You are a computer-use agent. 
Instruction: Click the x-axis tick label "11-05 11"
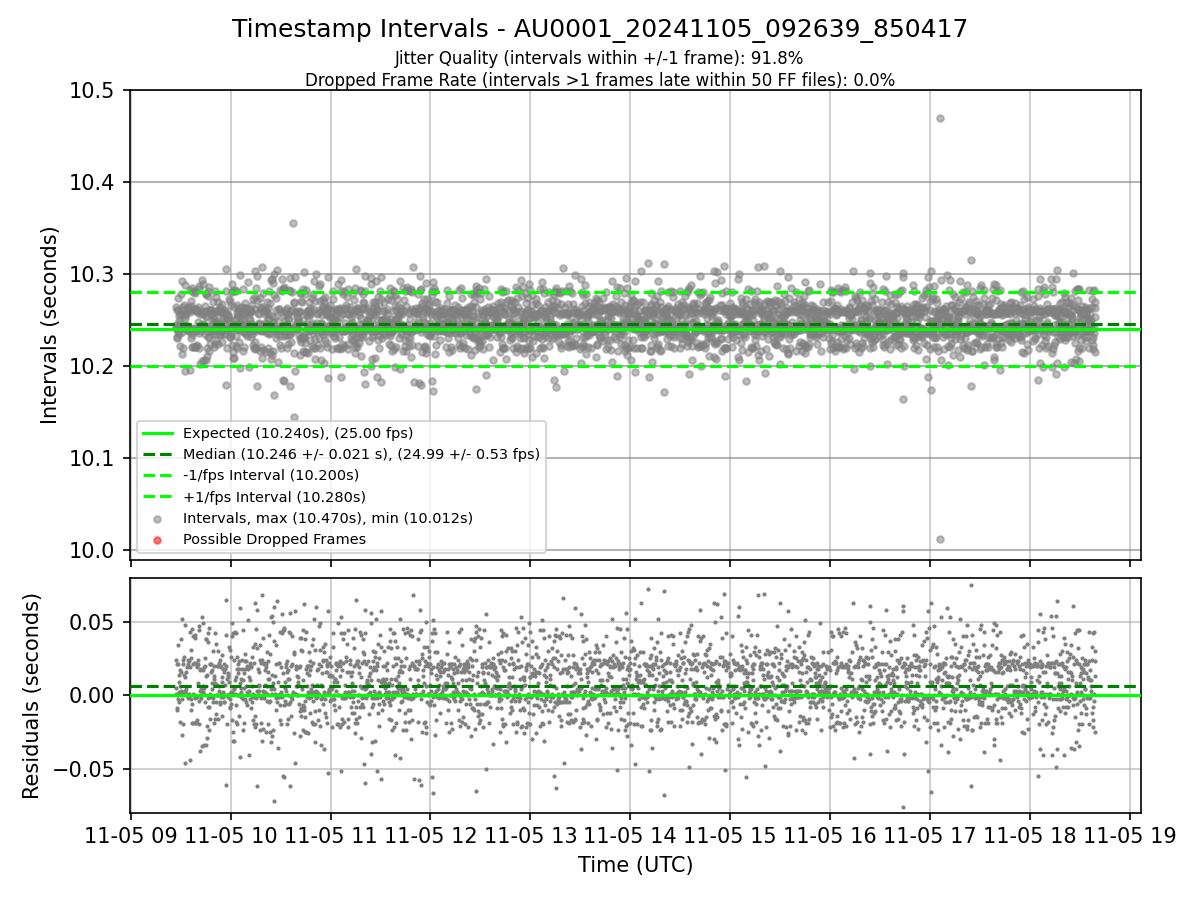tap(330, 836)
